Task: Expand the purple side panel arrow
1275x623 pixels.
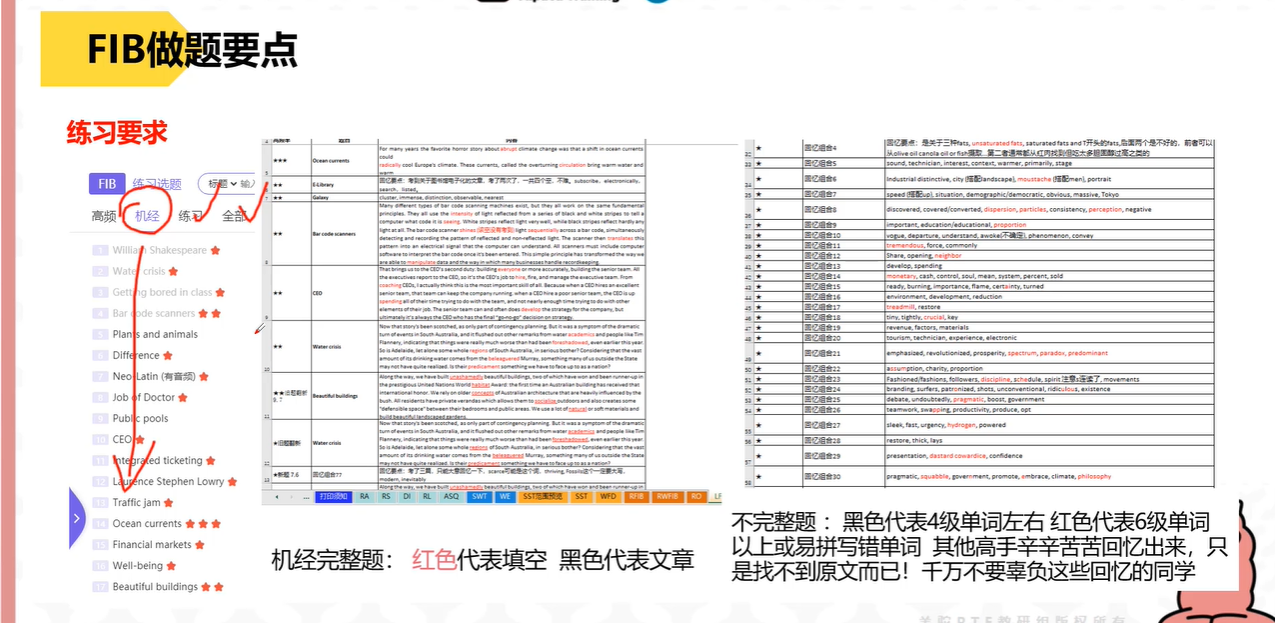Action: 77,518
